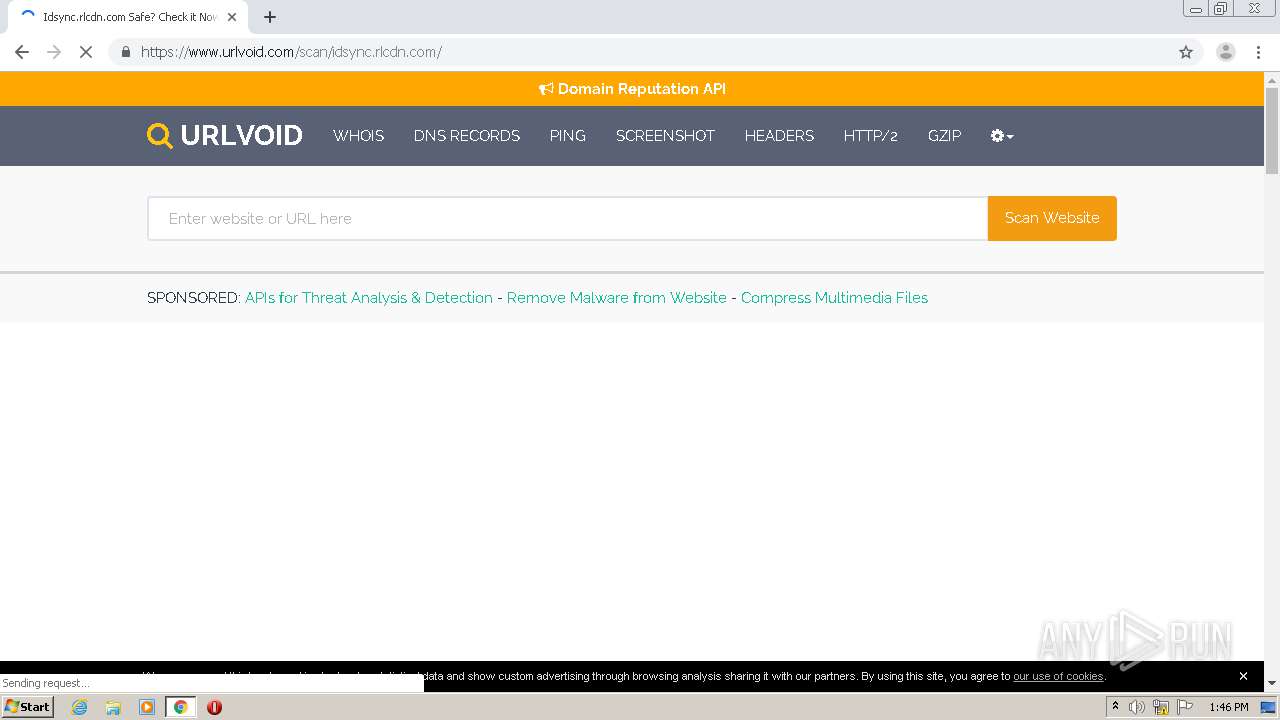
Task: Open the DNS RECORDS menu item
Action: [x=467, y=136]
